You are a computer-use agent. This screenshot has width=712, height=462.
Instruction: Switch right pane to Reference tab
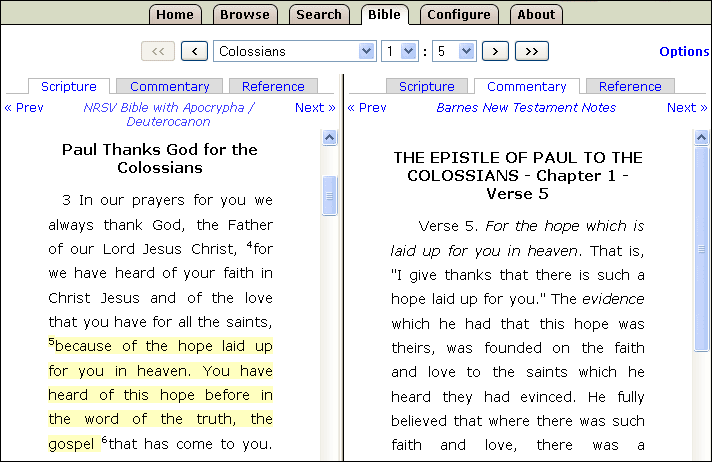point(630,86)
